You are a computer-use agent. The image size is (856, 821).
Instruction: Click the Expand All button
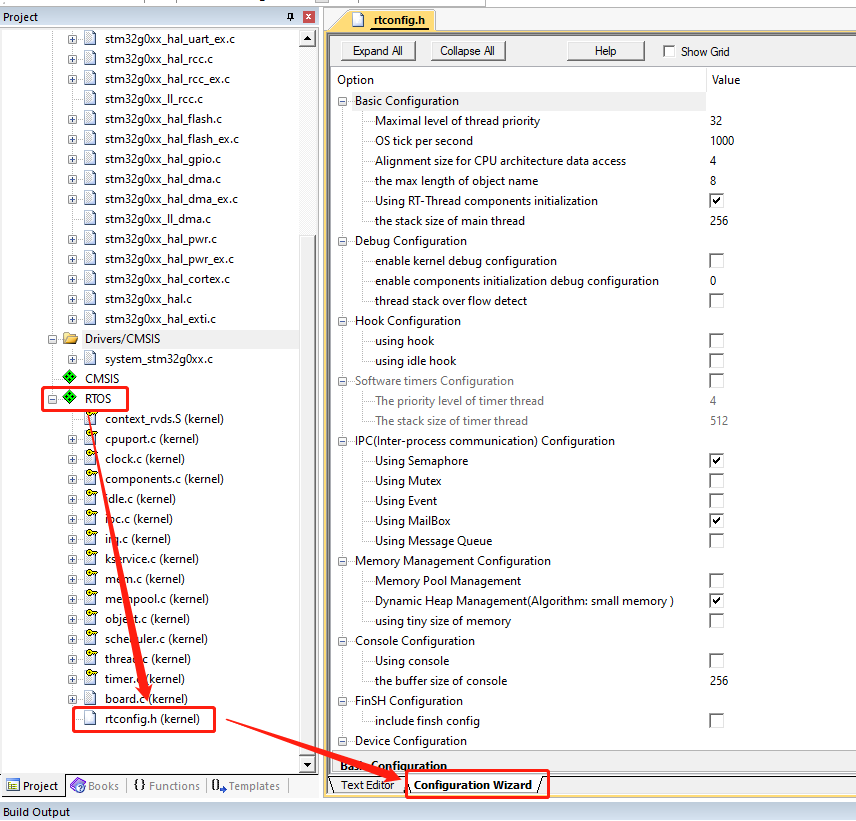[x=378, y=50]
